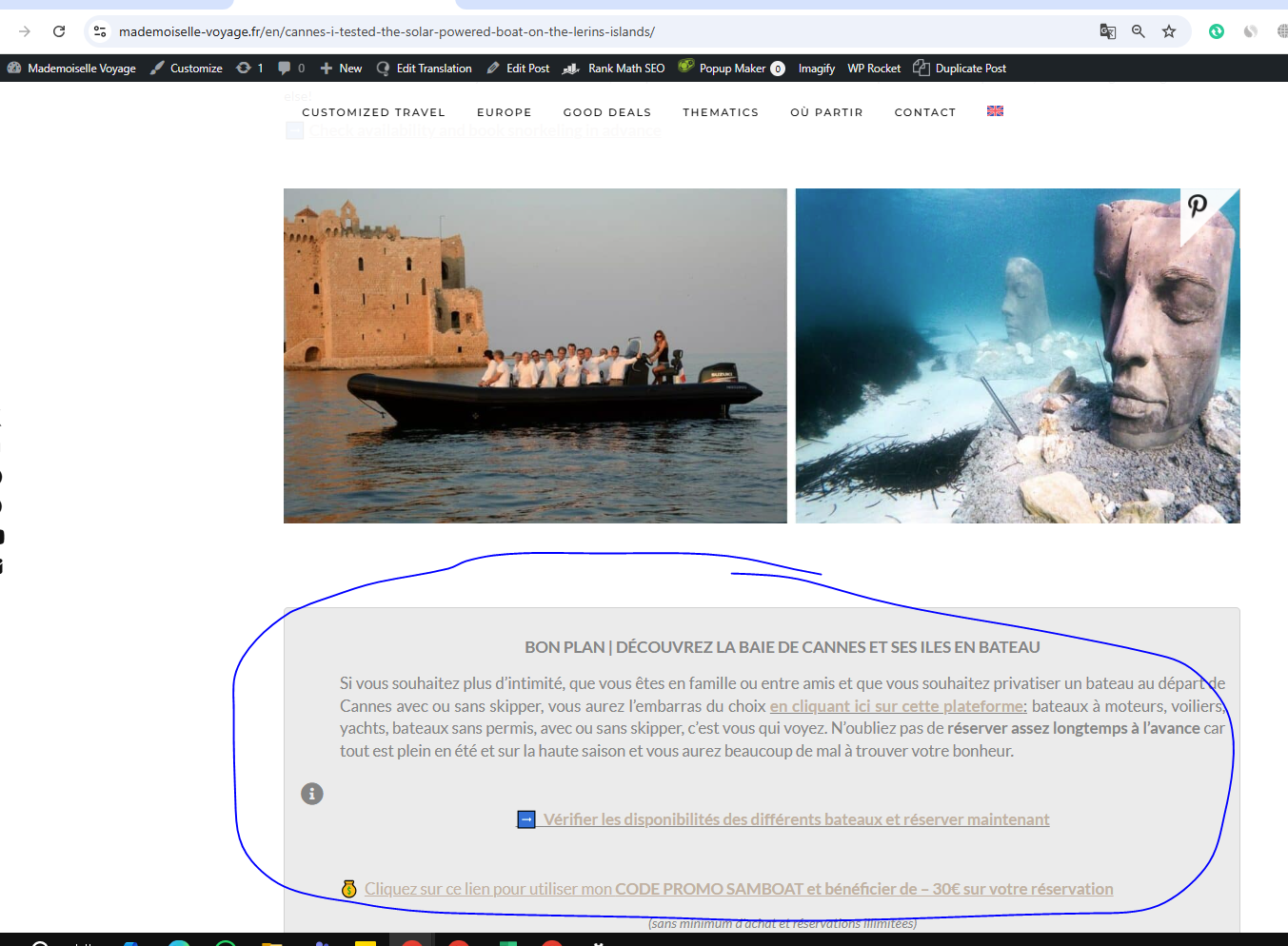Image resolution: width=1288 pixels, height=946 pixels.
Task: Click the blue arrow emoji before Vérifier
Action: click(526, 819)
